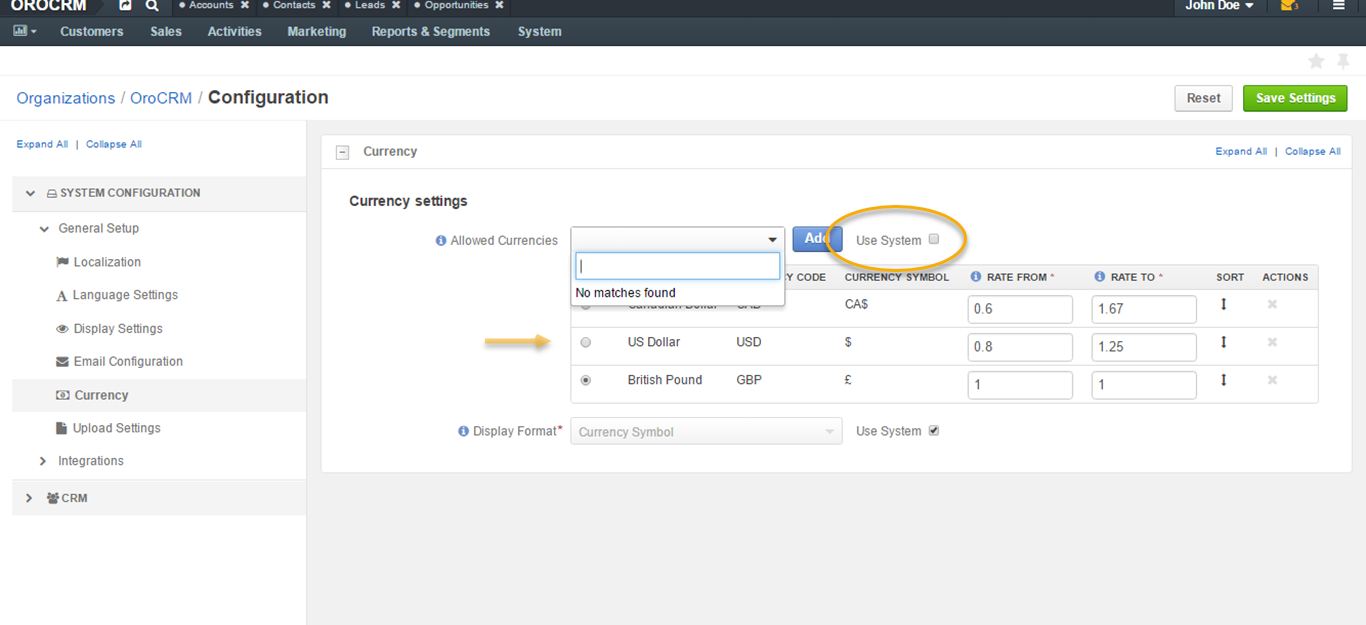Screen dimensions: 1366x625
Task: Open the email notifications envelope icon
Action: click(x=1290, y=6)
